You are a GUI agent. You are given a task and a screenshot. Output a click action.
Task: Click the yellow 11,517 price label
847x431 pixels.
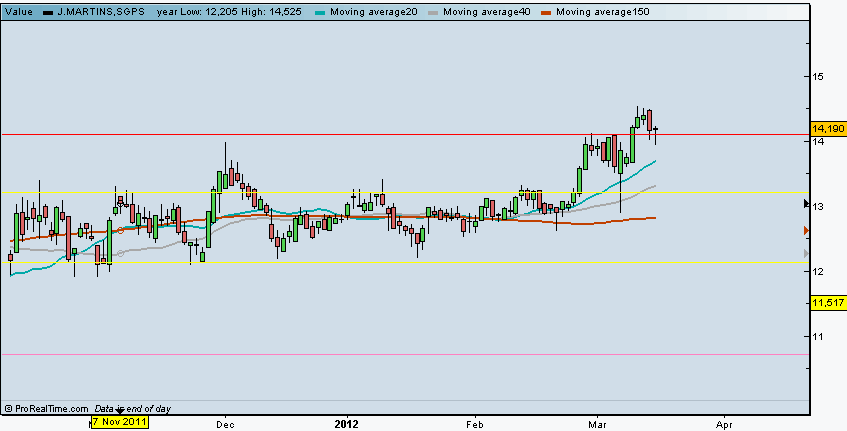pos(828,303)
